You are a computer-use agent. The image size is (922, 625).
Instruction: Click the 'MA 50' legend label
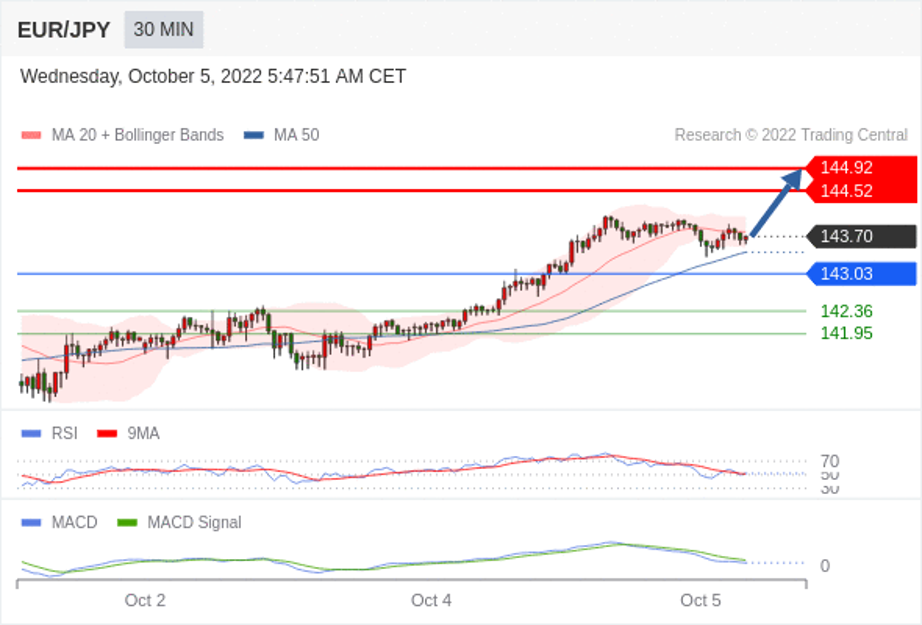(x=296, y=135)
